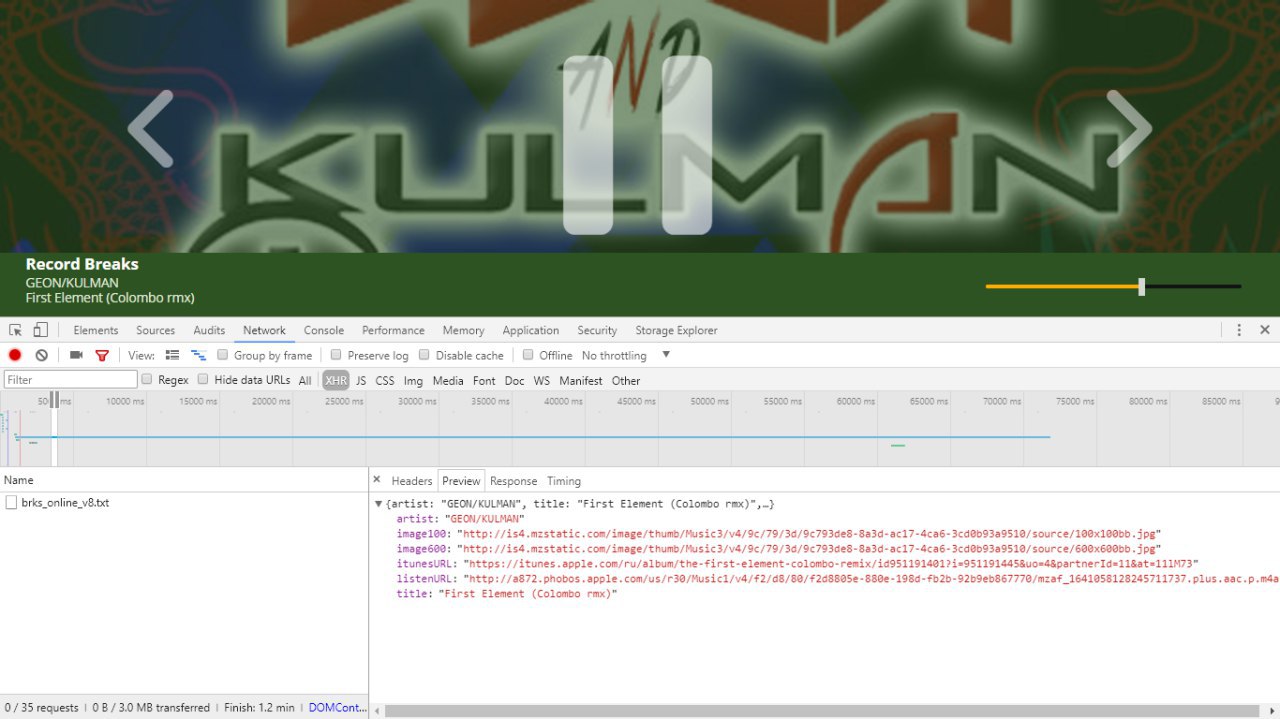This screenshot has height=719, width=1280.
Task: Click the Filter input field
Action: pos(70,380)
